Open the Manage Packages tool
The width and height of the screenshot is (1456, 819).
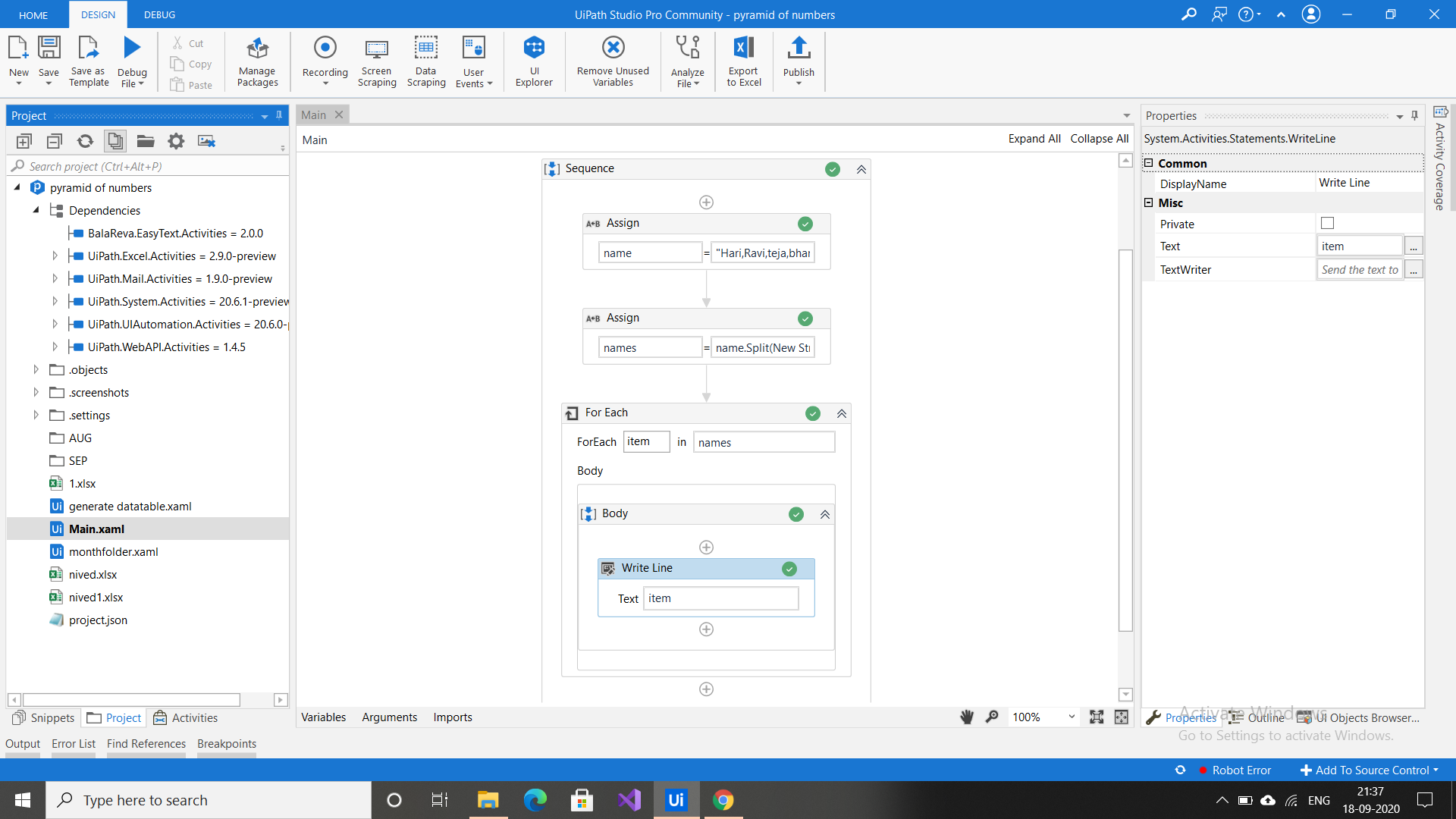[257, 50]
